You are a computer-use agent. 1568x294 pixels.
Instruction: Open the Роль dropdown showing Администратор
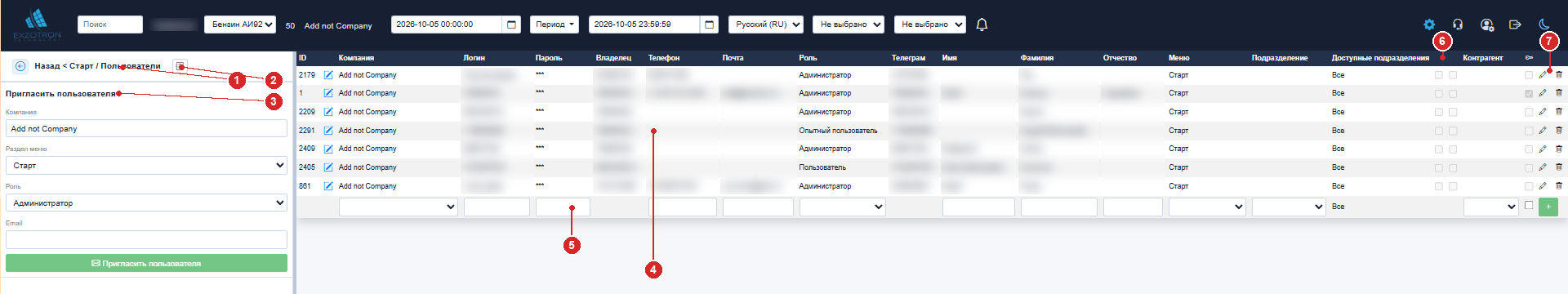[146, 203]
